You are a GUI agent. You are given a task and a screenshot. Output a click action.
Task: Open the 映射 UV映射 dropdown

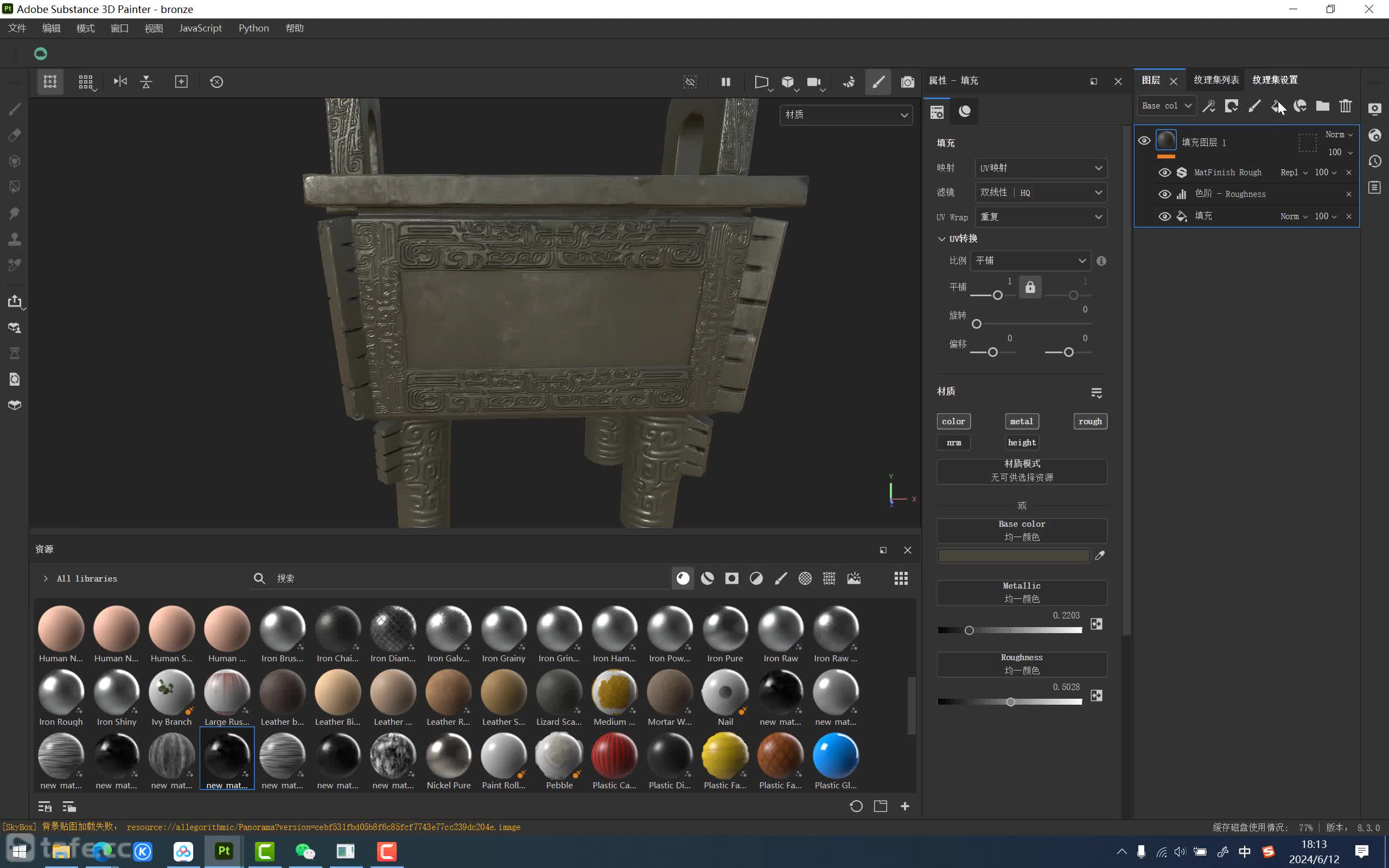tap(1041, 168)
